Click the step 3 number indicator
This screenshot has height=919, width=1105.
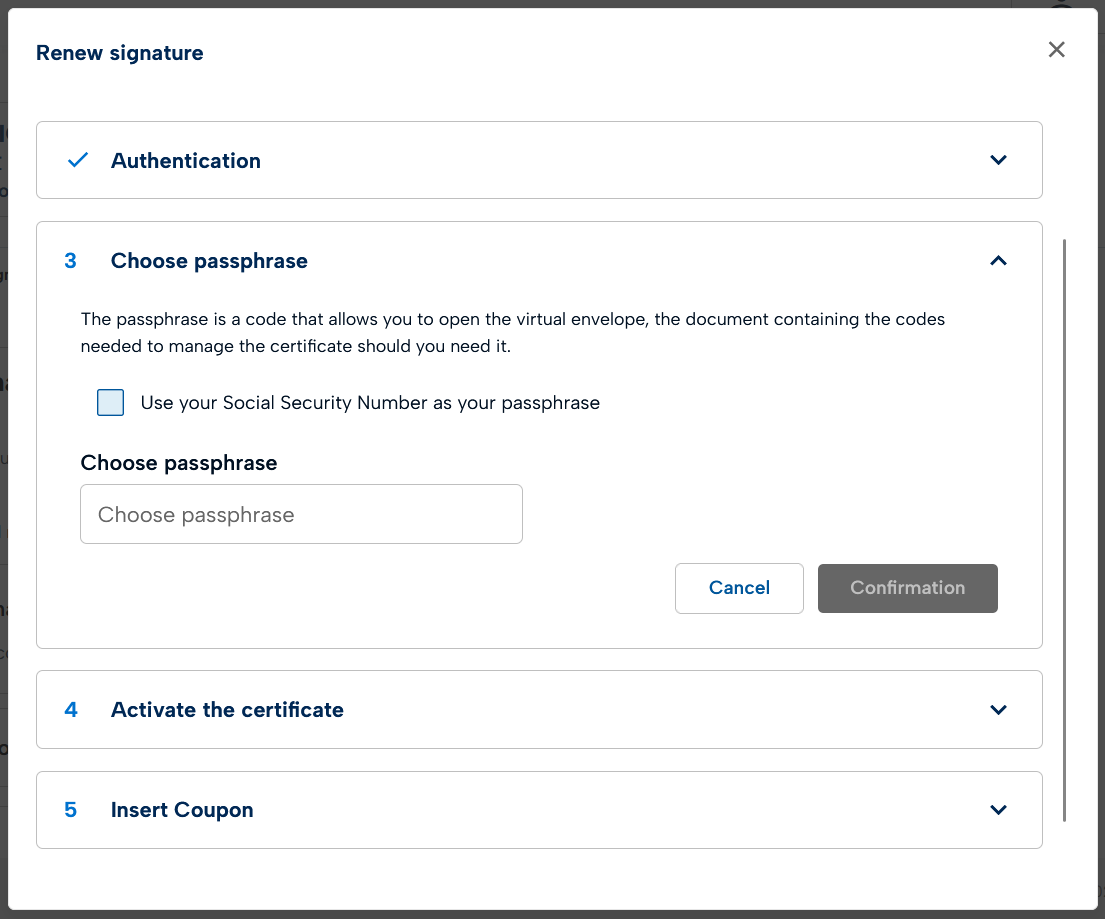coord(70,261)
